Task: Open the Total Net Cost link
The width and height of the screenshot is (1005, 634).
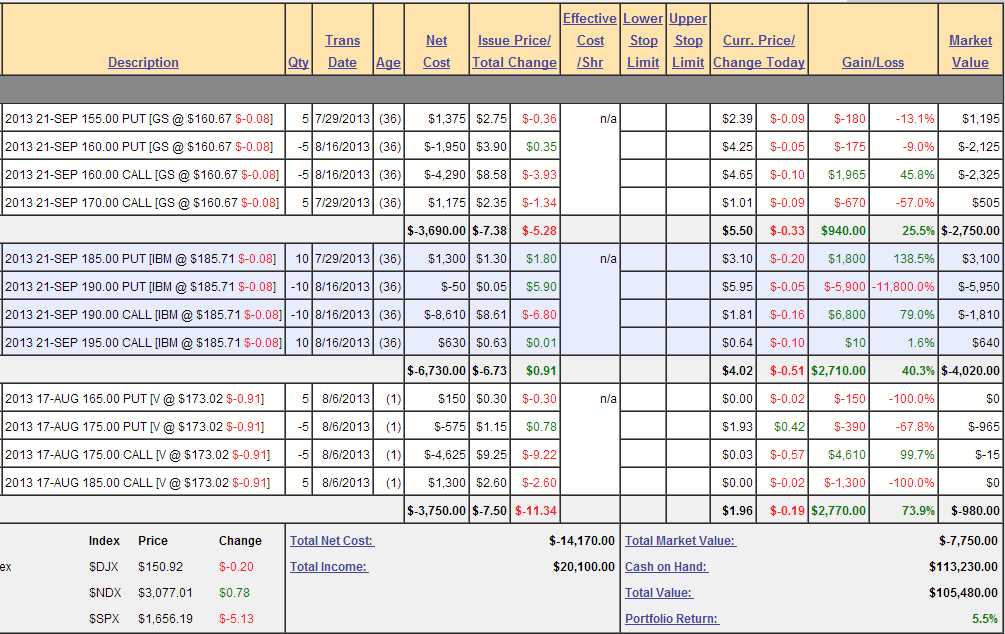Action: pos(332,541)
